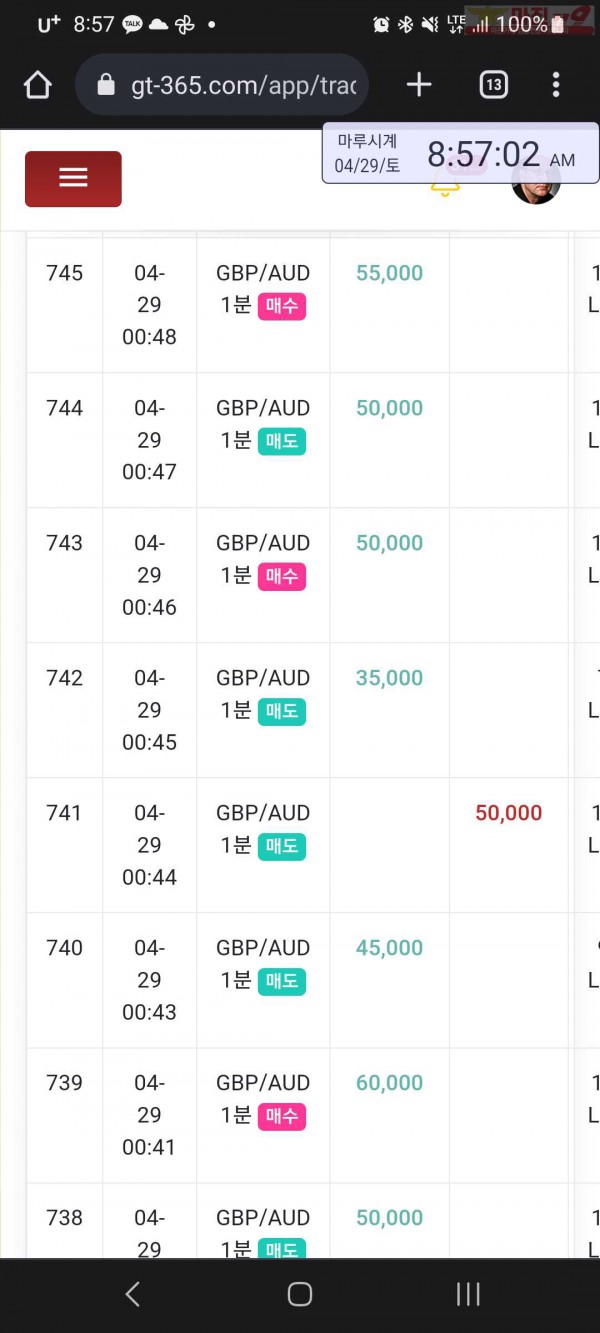Open the red hamburger menu

(73, 179)
